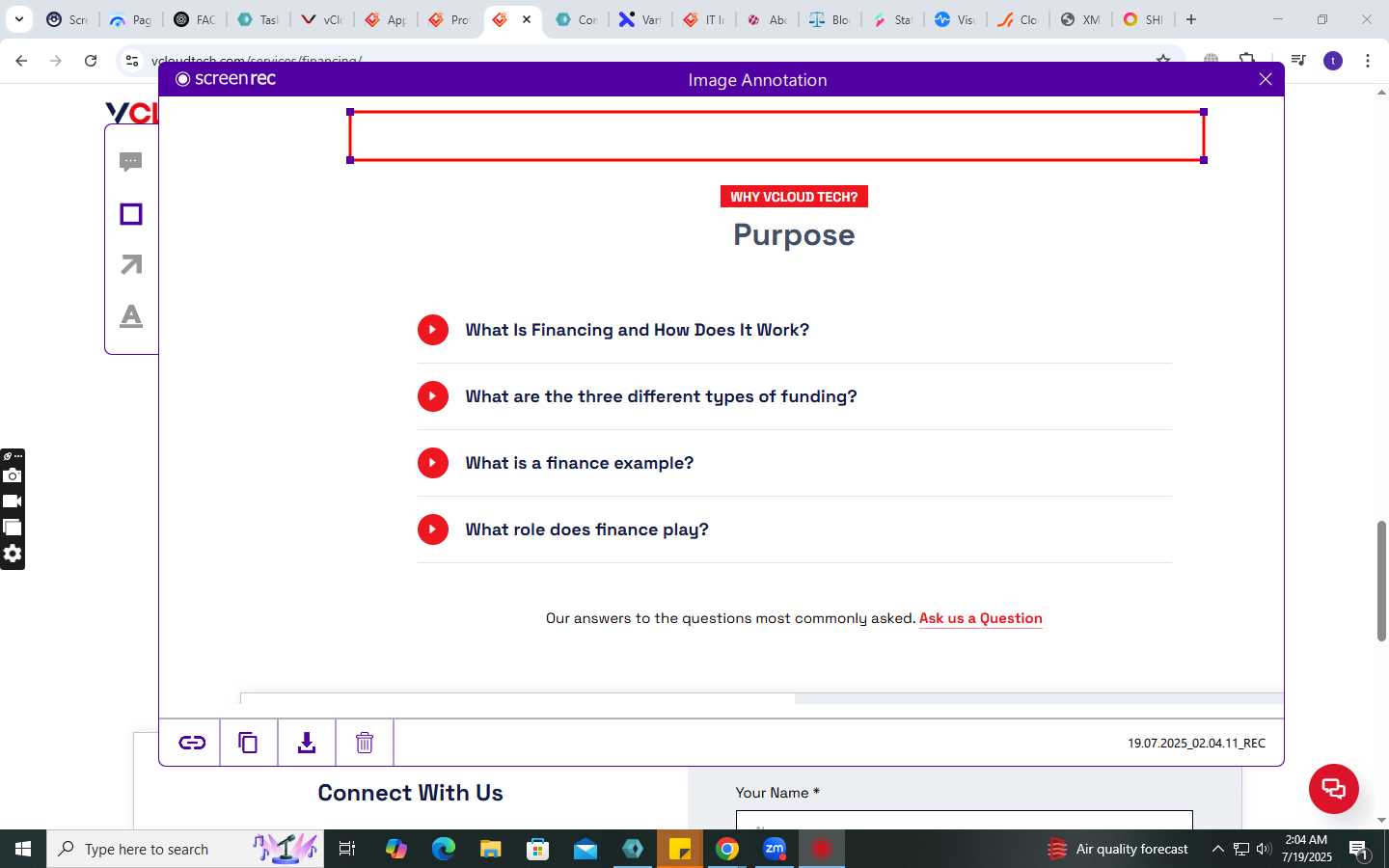Select the arrow annotation tool
The width and height of the screenshot is (1389, 868).
point(131,264)
